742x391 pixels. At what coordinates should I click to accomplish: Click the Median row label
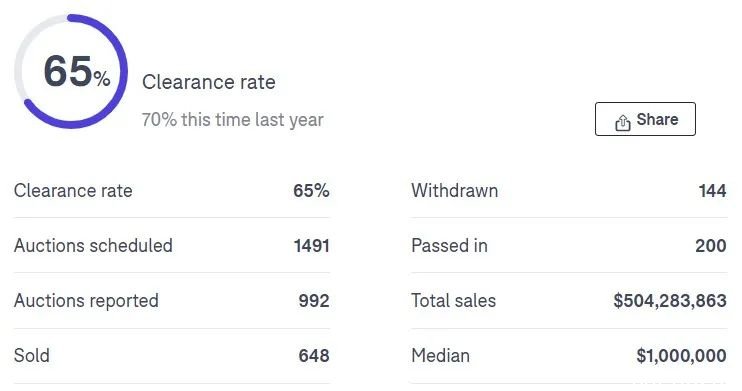pyautogui.click(x=440, y=355)
